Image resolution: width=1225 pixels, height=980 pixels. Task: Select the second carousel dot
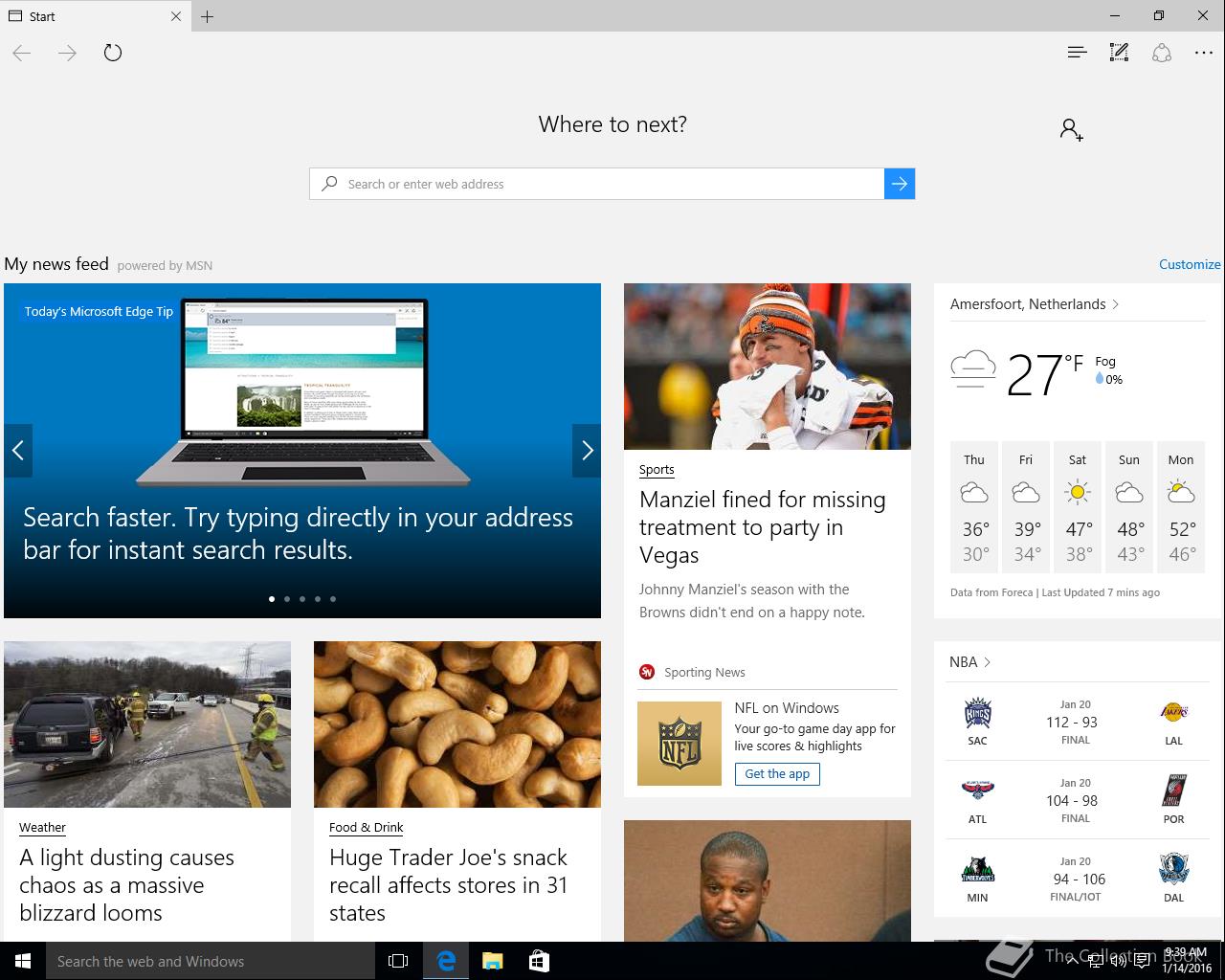[x=287, y=599]
